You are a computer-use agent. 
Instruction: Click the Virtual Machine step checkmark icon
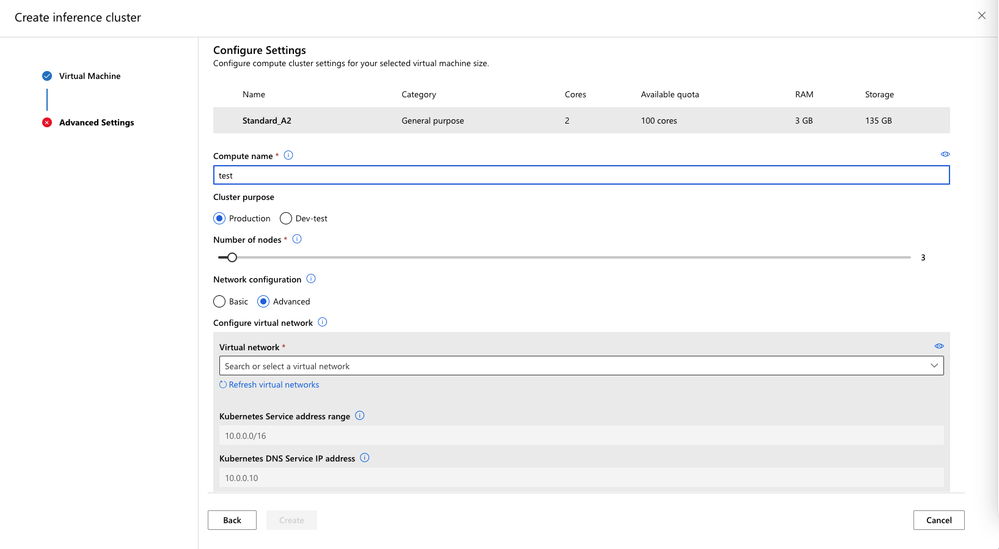click(47, 76)
